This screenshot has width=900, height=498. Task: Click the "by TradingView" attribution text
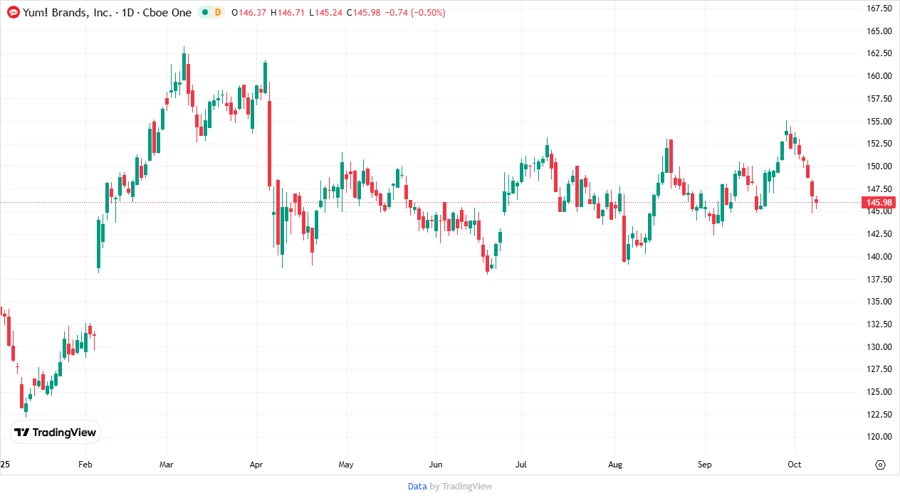460,486
